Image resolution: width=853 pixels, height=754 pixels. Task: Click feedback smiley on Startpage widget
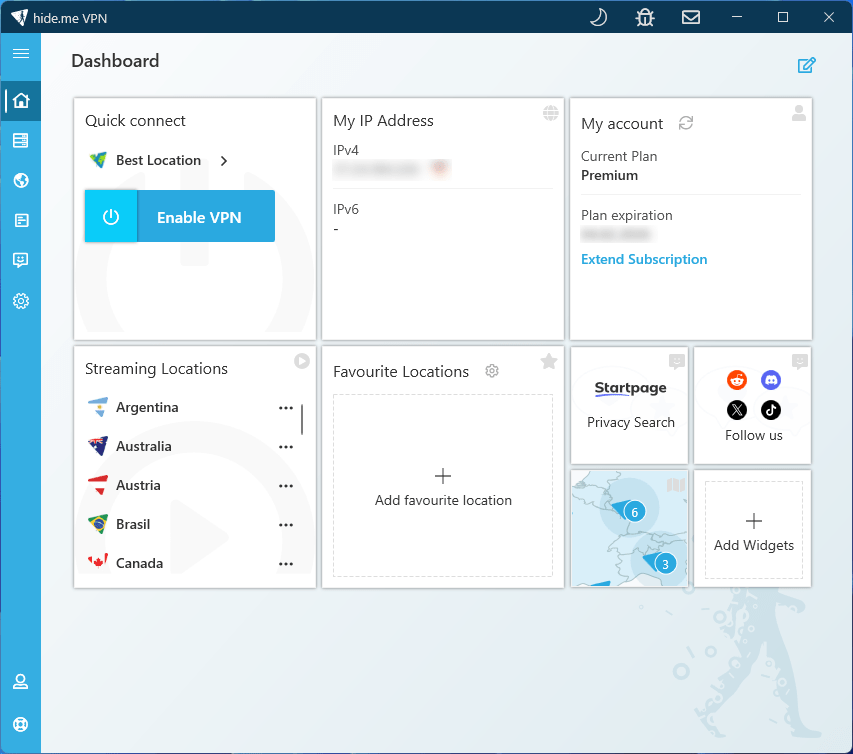pos(676,361)
